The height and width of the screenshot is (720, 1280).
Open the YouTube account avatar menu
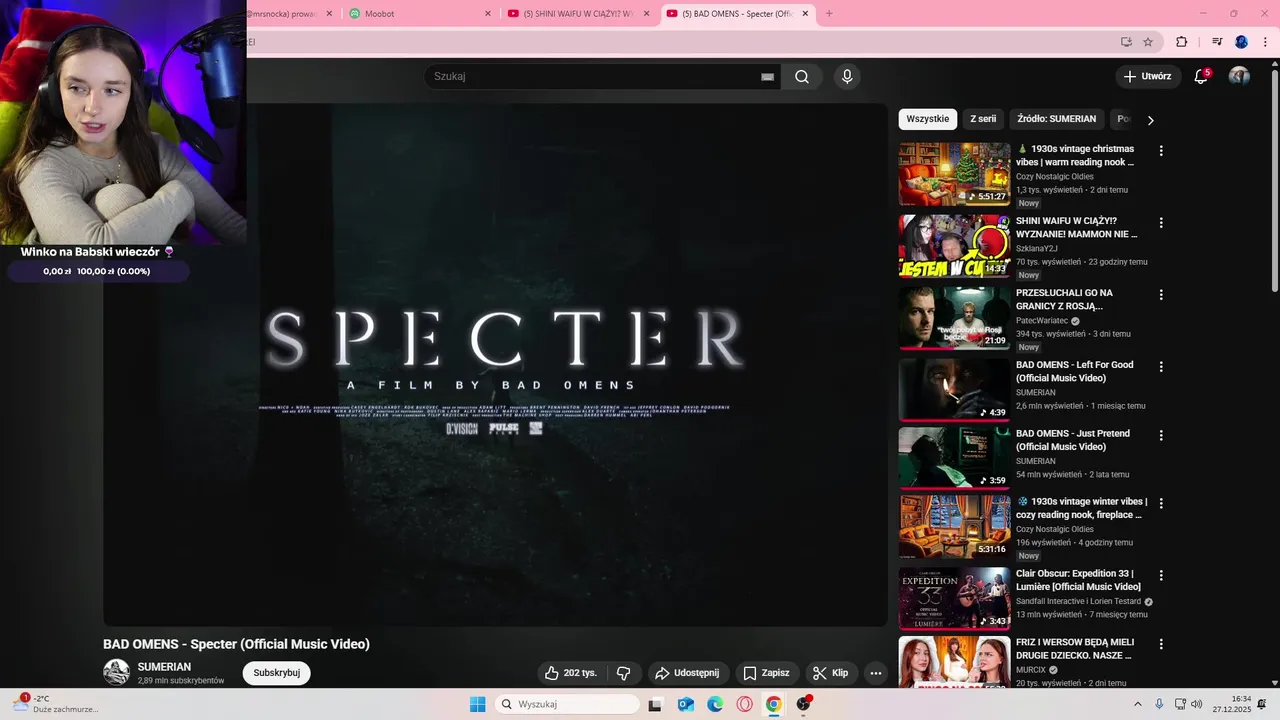pyautogui.click(x=1239, y=76)
